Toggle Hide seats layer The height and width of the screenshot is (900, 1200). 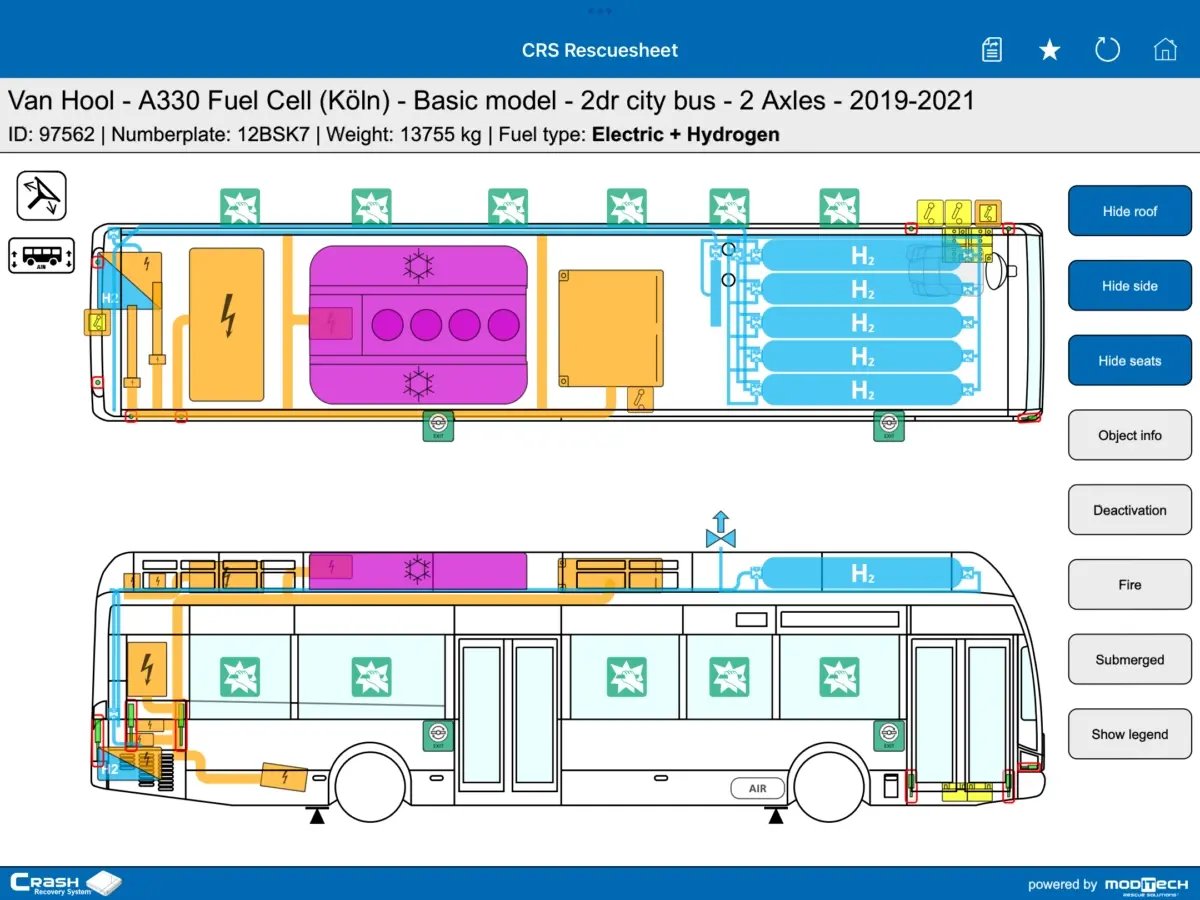pyautogui.click(x=1129, y=361)
